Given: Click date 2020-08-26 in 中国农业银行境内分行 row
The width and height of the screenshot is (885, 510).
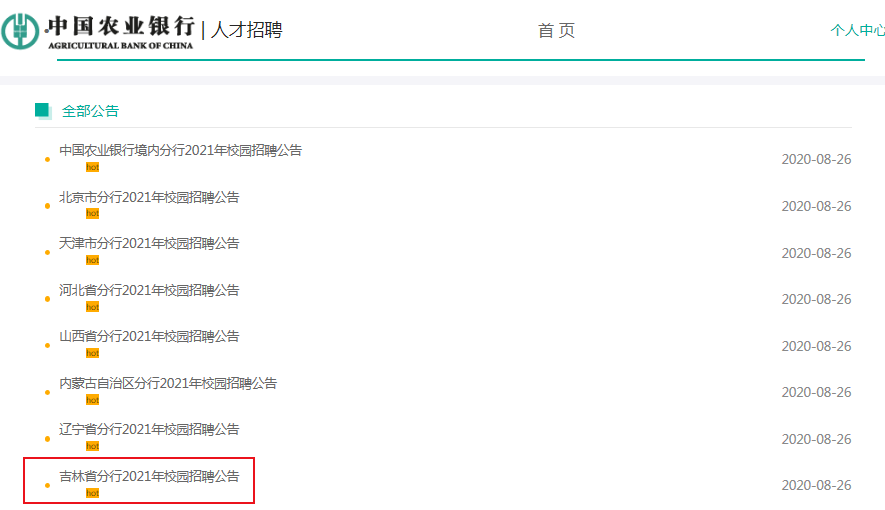Looking at the screenshot, I should (816, 160).
